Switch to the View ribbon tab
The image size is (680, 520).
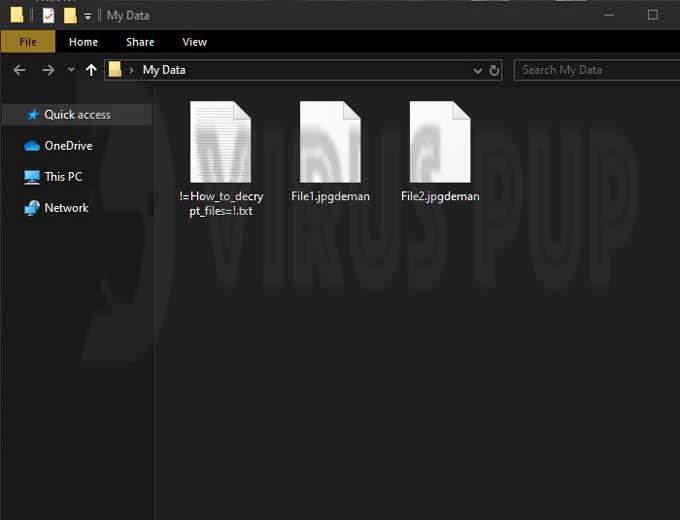point(194,42)
